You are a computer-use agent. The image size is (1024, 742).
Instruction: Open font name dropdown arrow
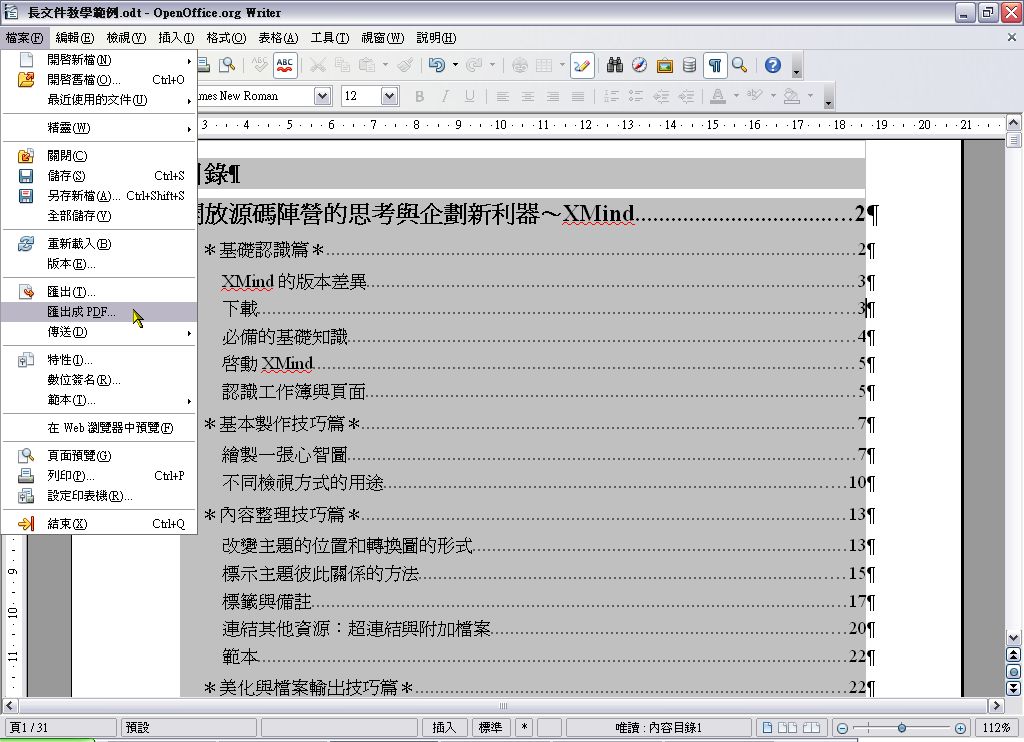tap(323, 97)
